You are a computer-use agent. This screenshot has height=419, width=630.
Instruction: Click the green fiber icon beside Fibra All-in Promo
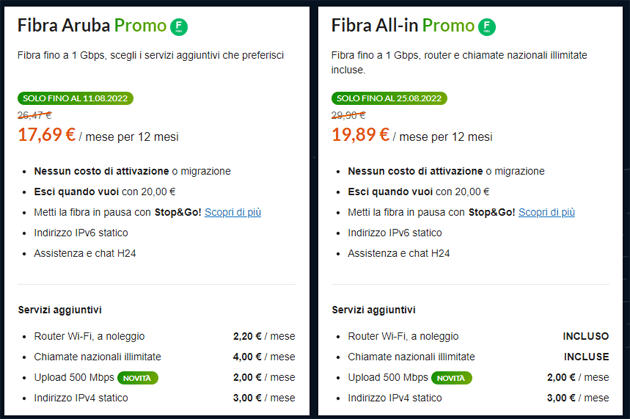point(487,26)
